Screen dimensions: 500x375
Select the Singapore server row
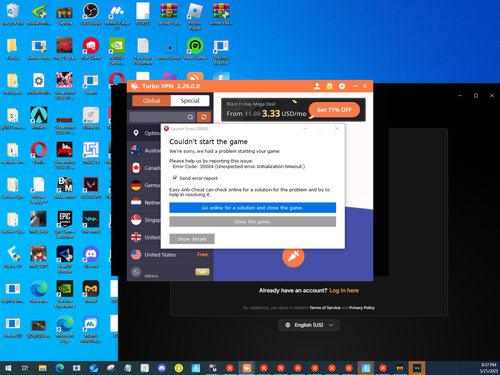click(144, 220)
